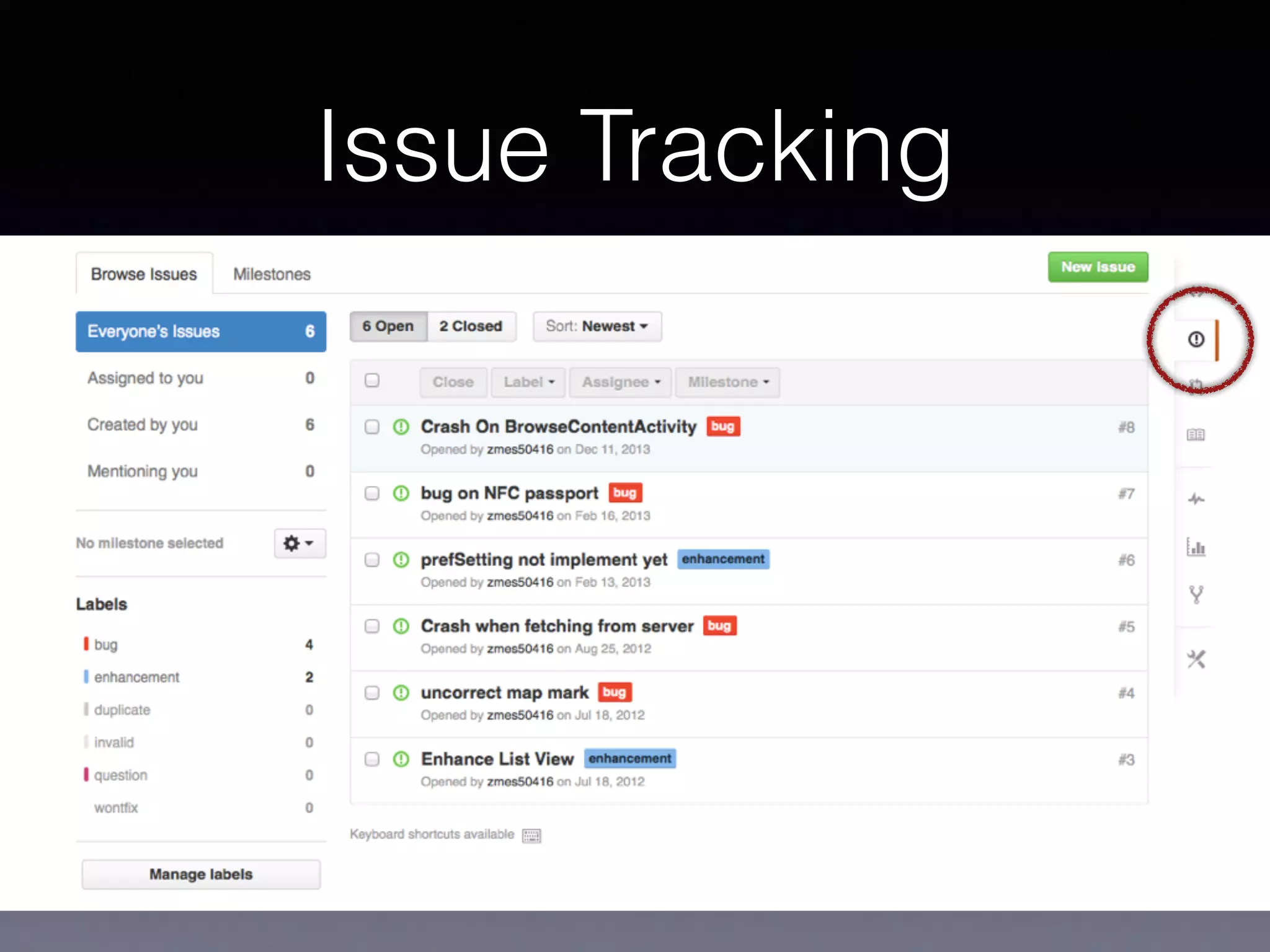Image resolution: width=1270 pixels, height=952 pixels.
Task: Filter by the invalid label
Action: point(198,742)
